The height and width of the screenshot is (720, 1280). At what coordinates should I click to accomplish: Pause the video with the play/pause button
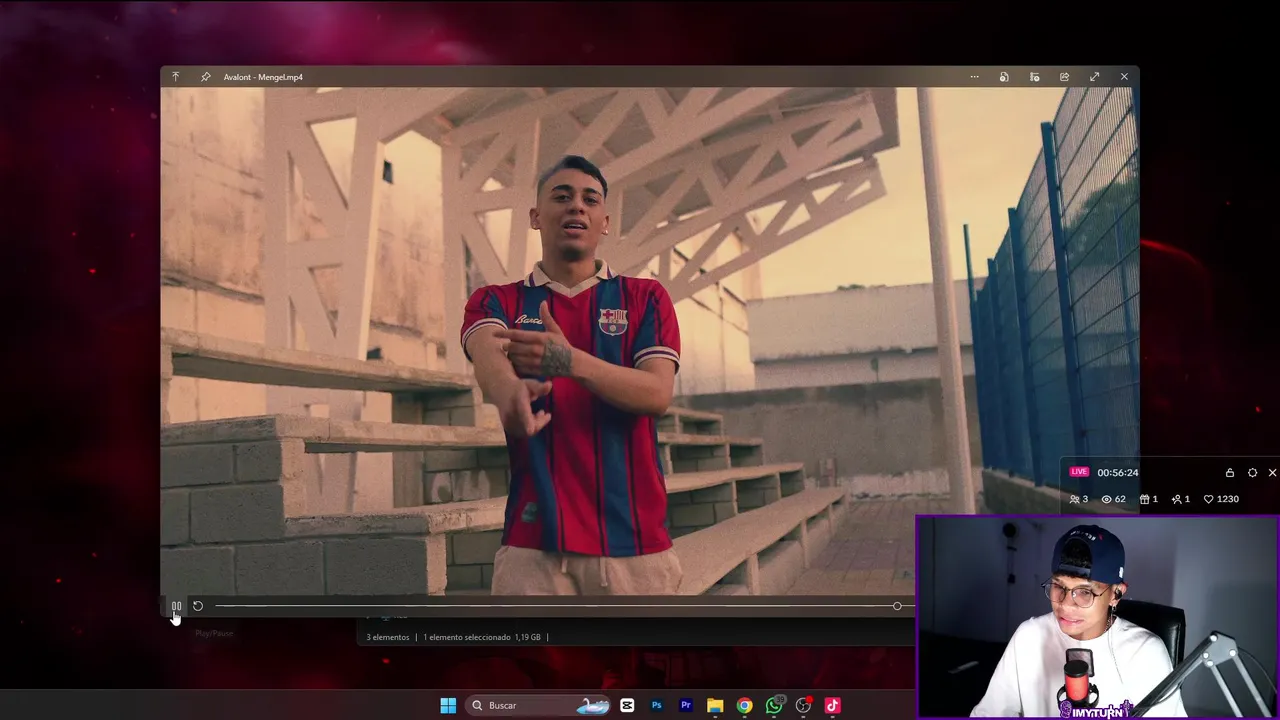pos(176,606)
